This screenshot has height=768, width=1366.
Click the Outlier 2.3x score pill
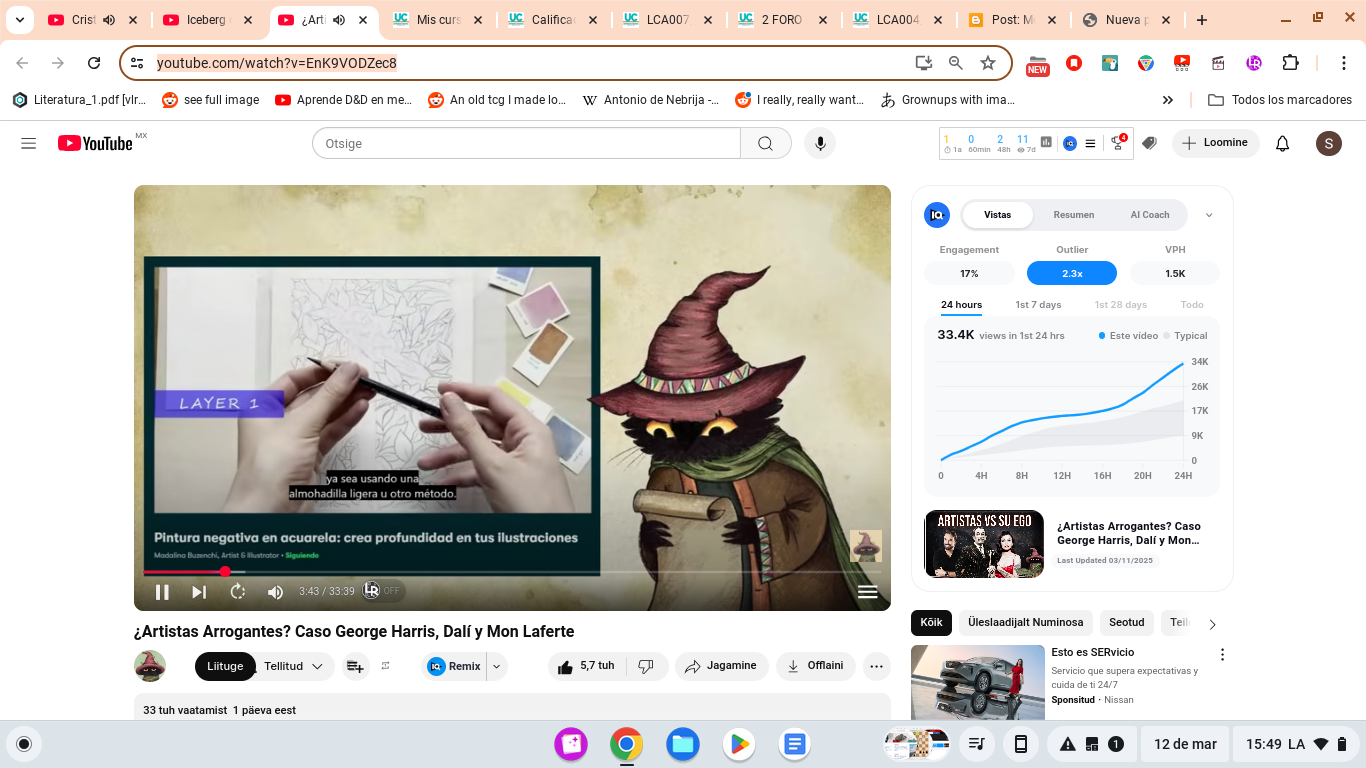[1073, 273]
